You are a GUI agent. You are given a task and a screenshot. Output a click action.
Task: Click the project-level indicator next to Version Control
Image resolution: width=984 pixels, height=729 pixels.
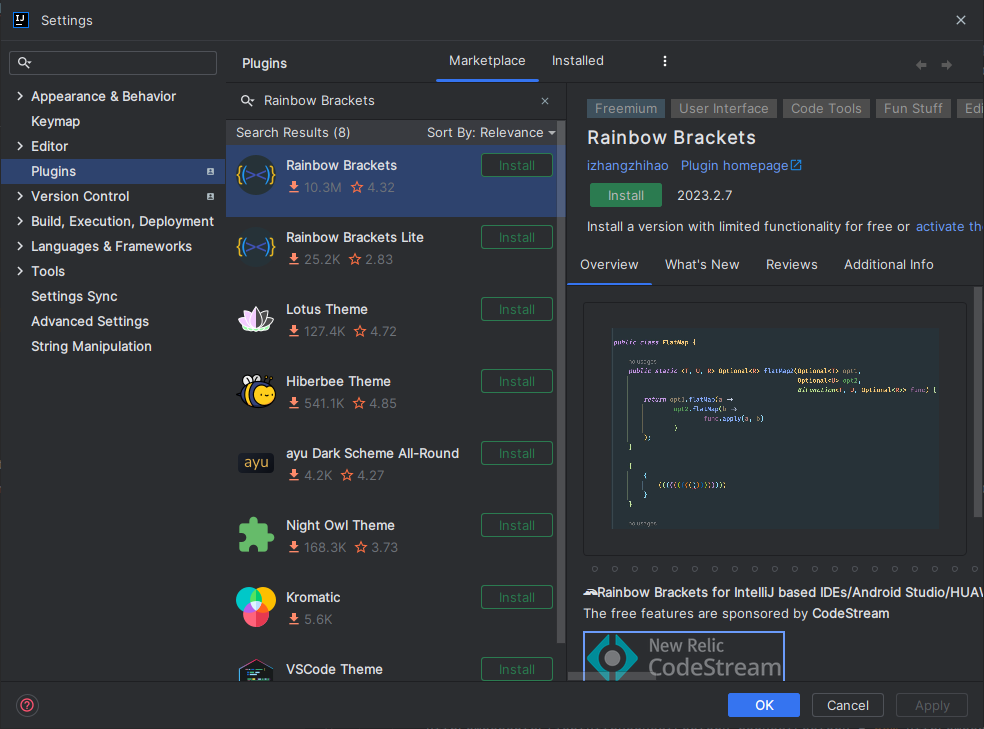click(x=210, y=196)
